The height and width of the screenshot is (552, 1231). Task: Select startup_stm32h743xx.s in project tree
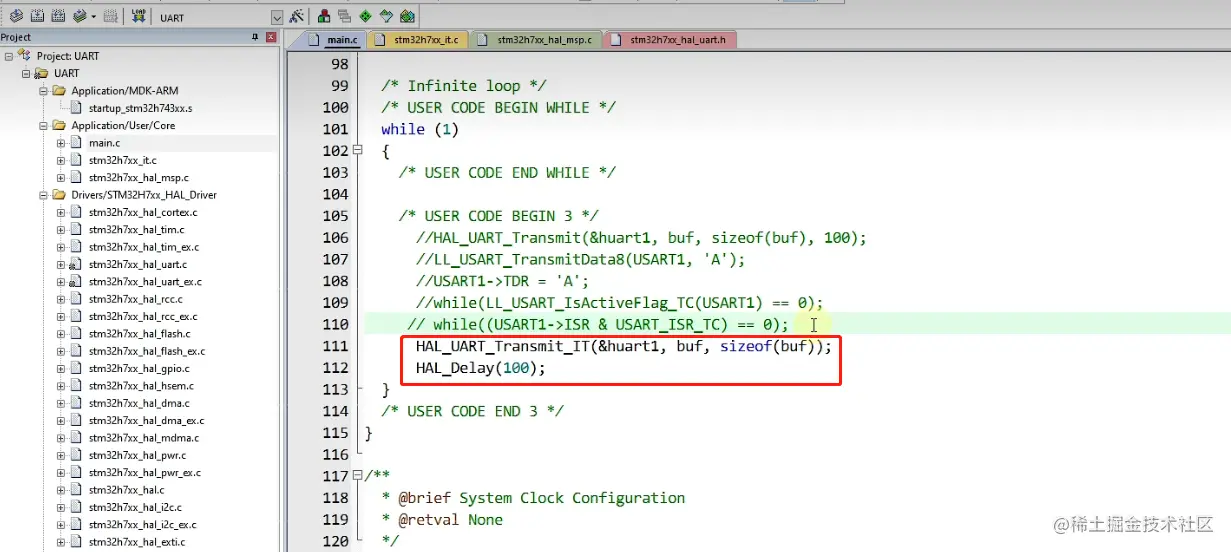(x=140, y=108)
